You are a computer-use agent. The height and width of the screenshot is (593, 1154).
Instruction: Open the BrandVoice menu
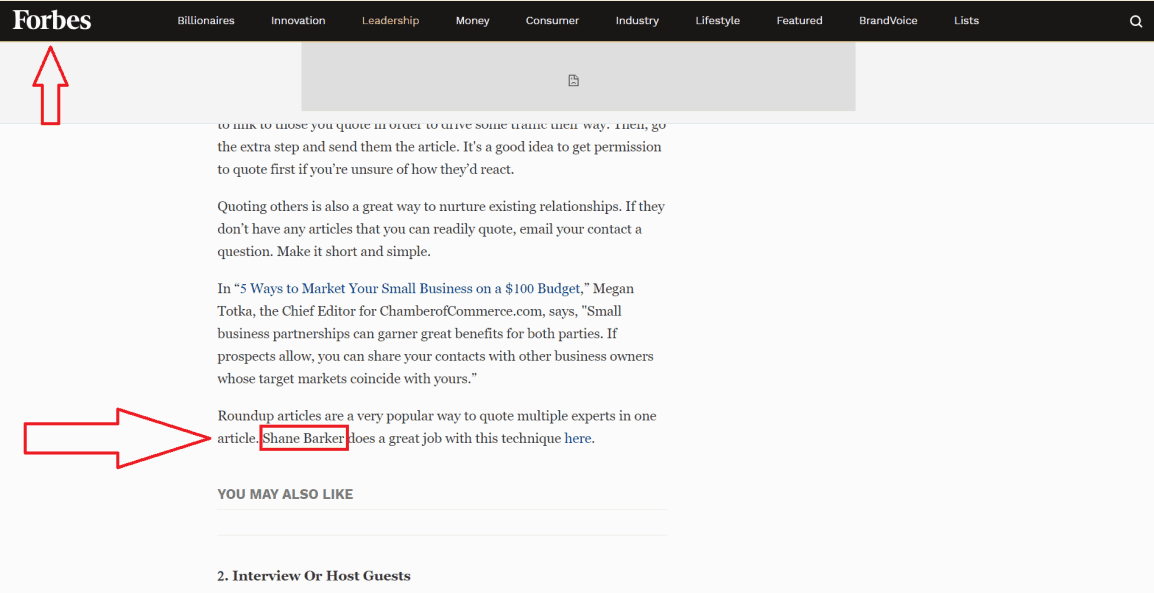(888, 21)
